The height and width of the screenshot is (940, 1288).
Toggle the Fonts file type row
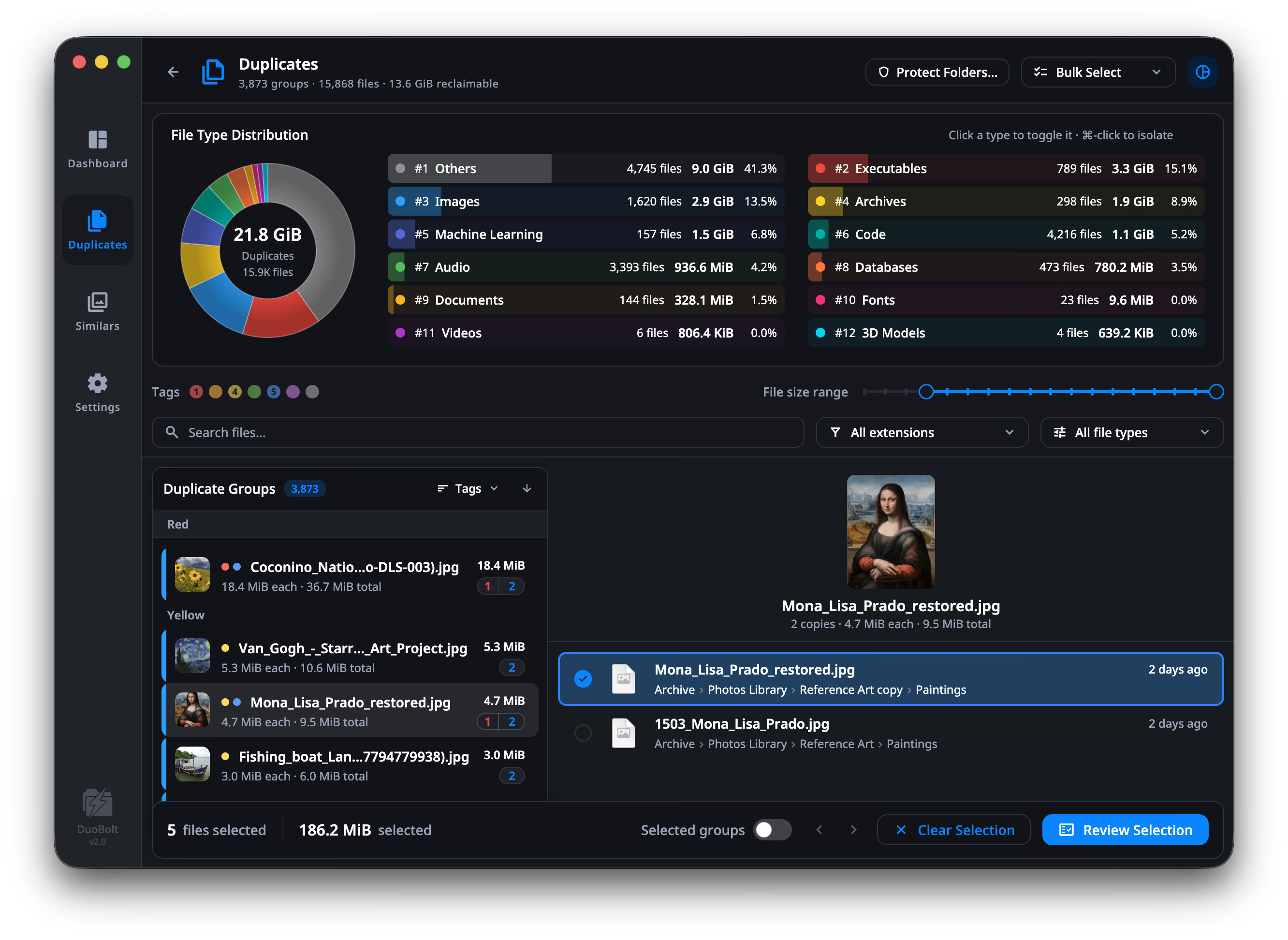coord(1006,300)
